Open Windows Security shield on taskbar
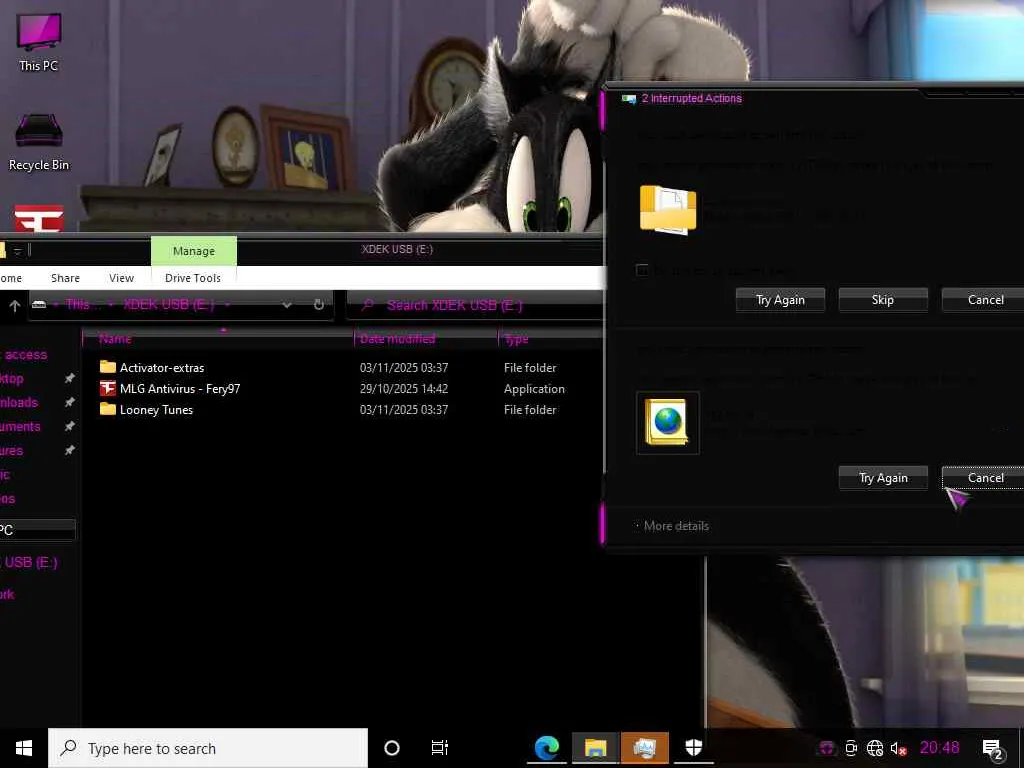This screenshot has width=1024, height=768. coord(694,748)
